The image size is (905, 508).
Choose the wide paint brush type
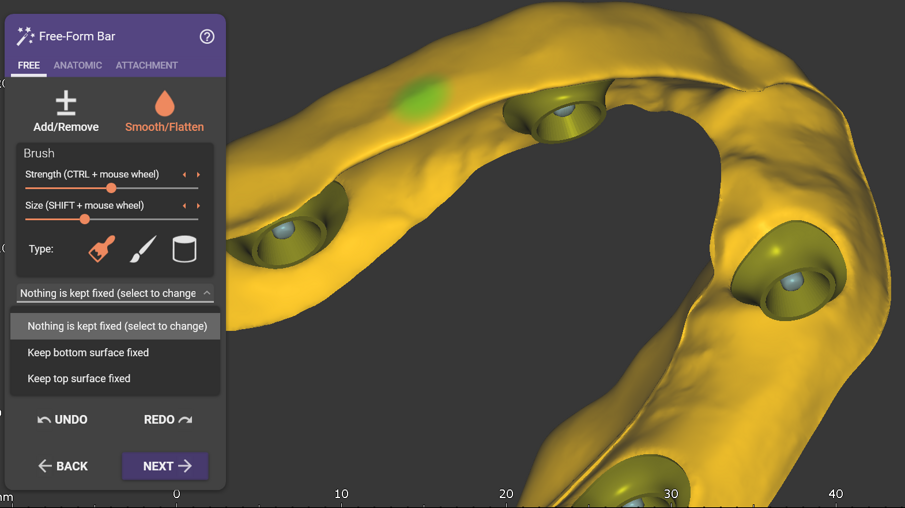pos(102,249)
